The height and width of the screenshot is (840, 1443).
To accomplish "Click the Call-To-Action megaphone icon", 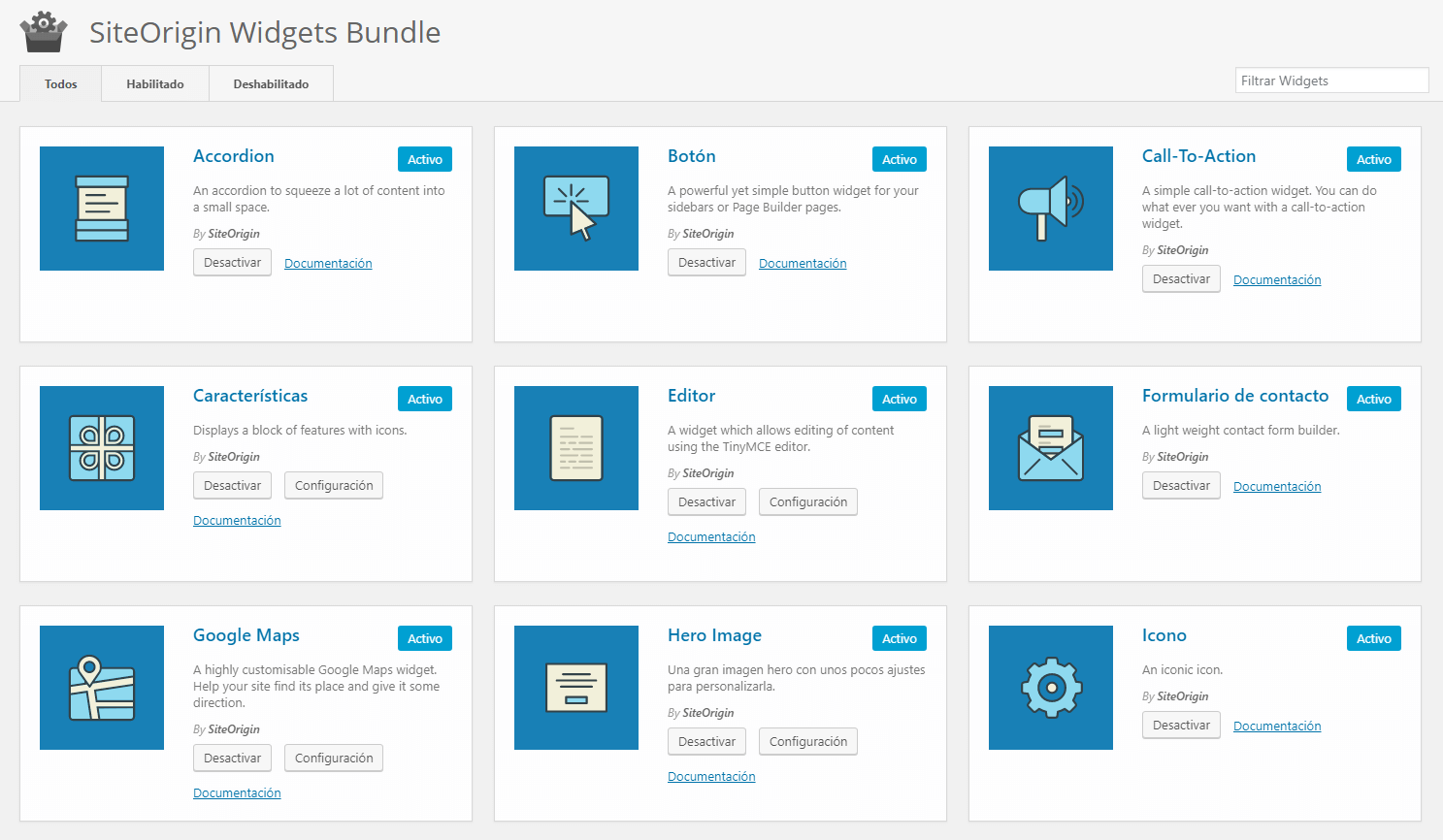I will [1050, 209].
